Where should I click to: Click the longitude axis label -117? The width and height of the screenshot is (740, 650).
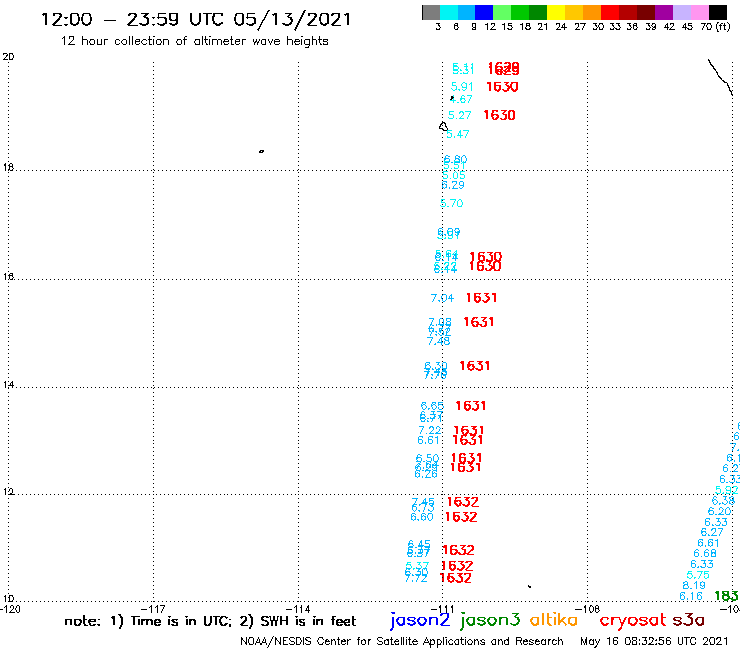(153, 609)
